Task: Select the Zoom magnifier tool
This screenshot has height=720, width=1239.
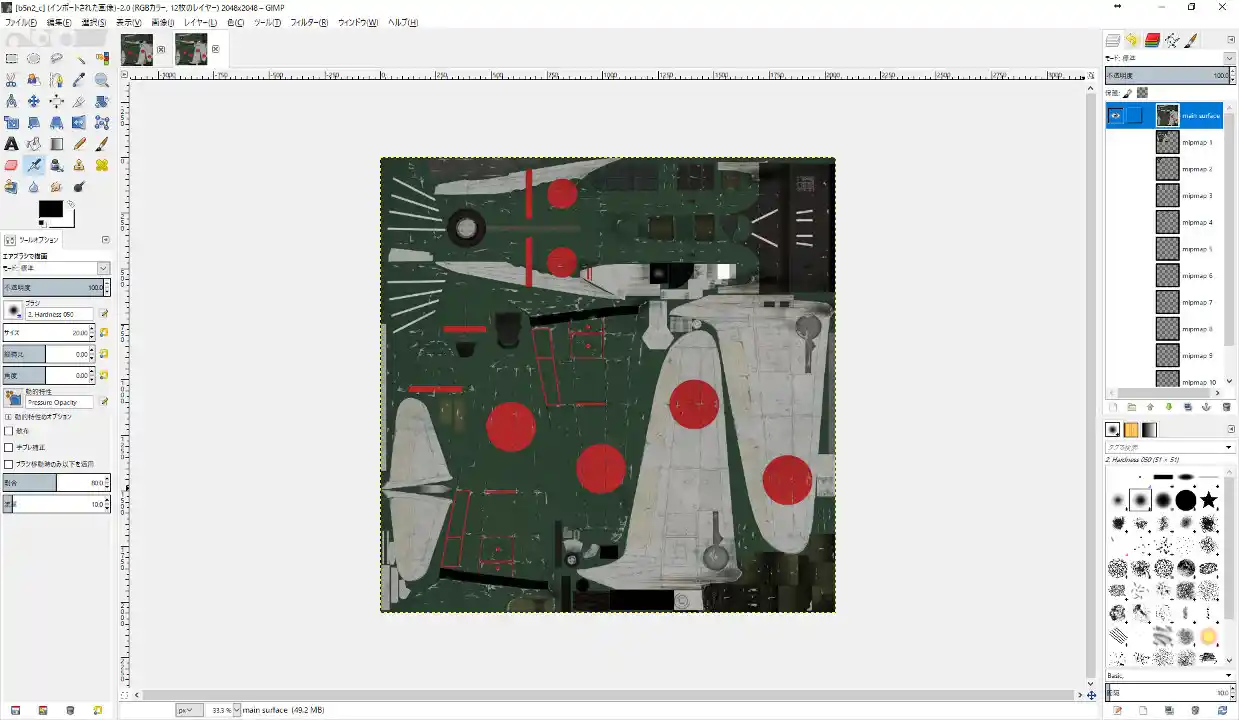Action: tap(102, 80)
